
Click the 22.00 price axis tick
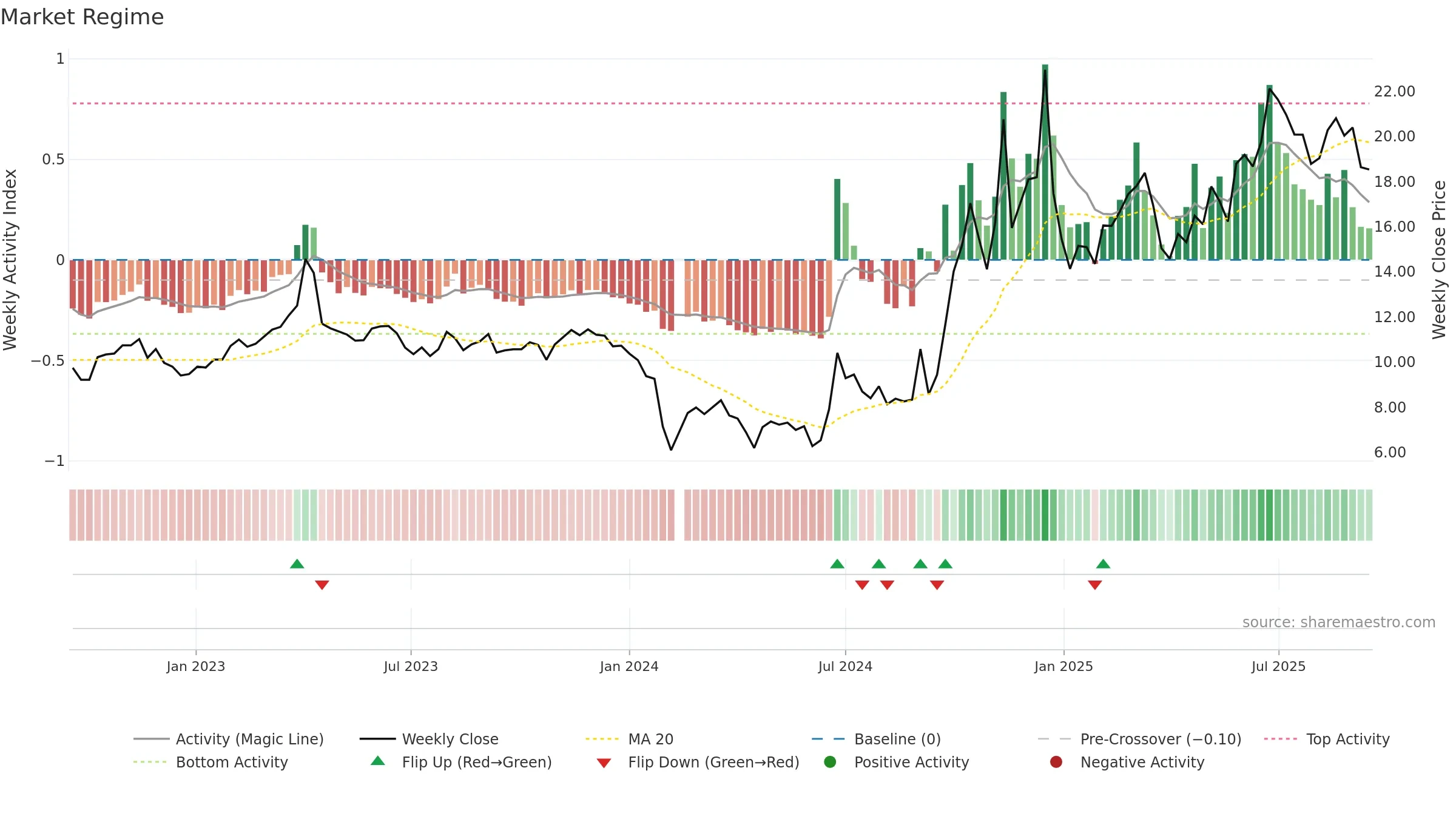click(x=1394, y=92)
